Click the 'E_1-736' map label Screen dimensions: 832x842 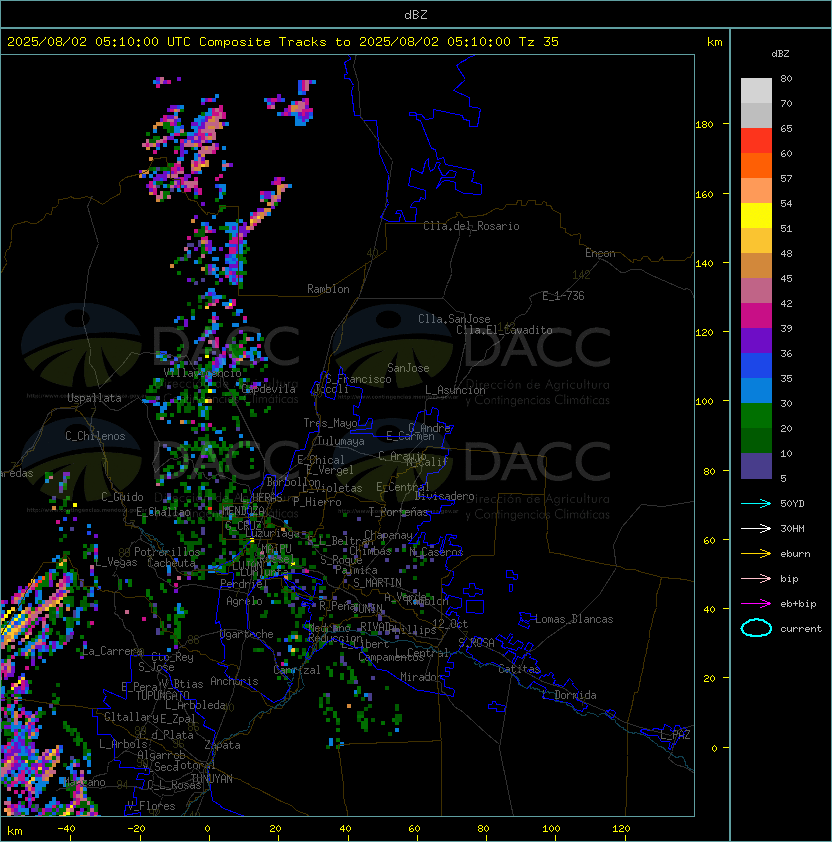tap(563, 296)
